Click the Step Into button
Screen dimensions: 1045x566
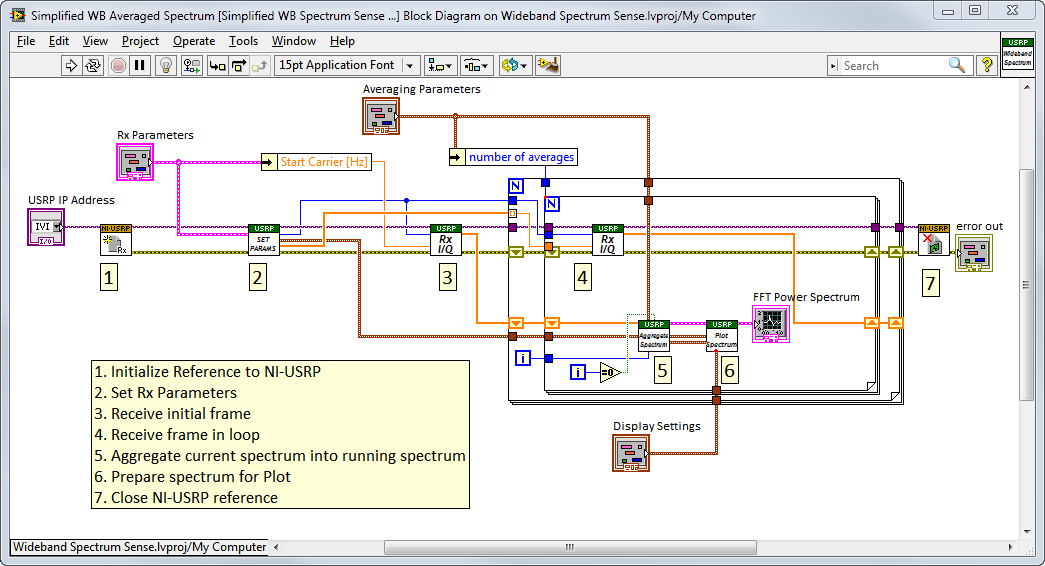pos(216,66)
